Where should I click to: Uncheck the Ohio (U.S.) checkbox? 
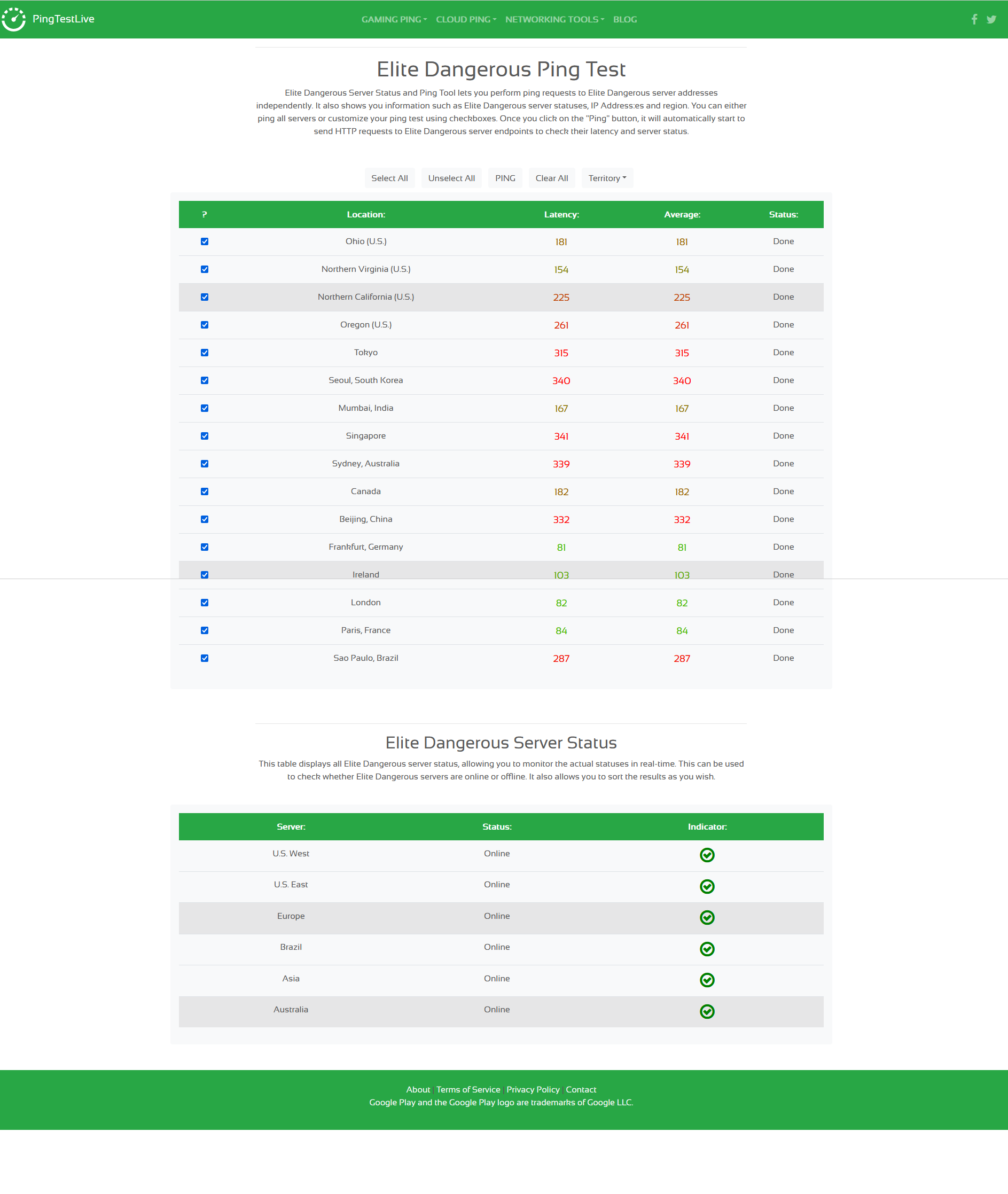tap(205, 242)
